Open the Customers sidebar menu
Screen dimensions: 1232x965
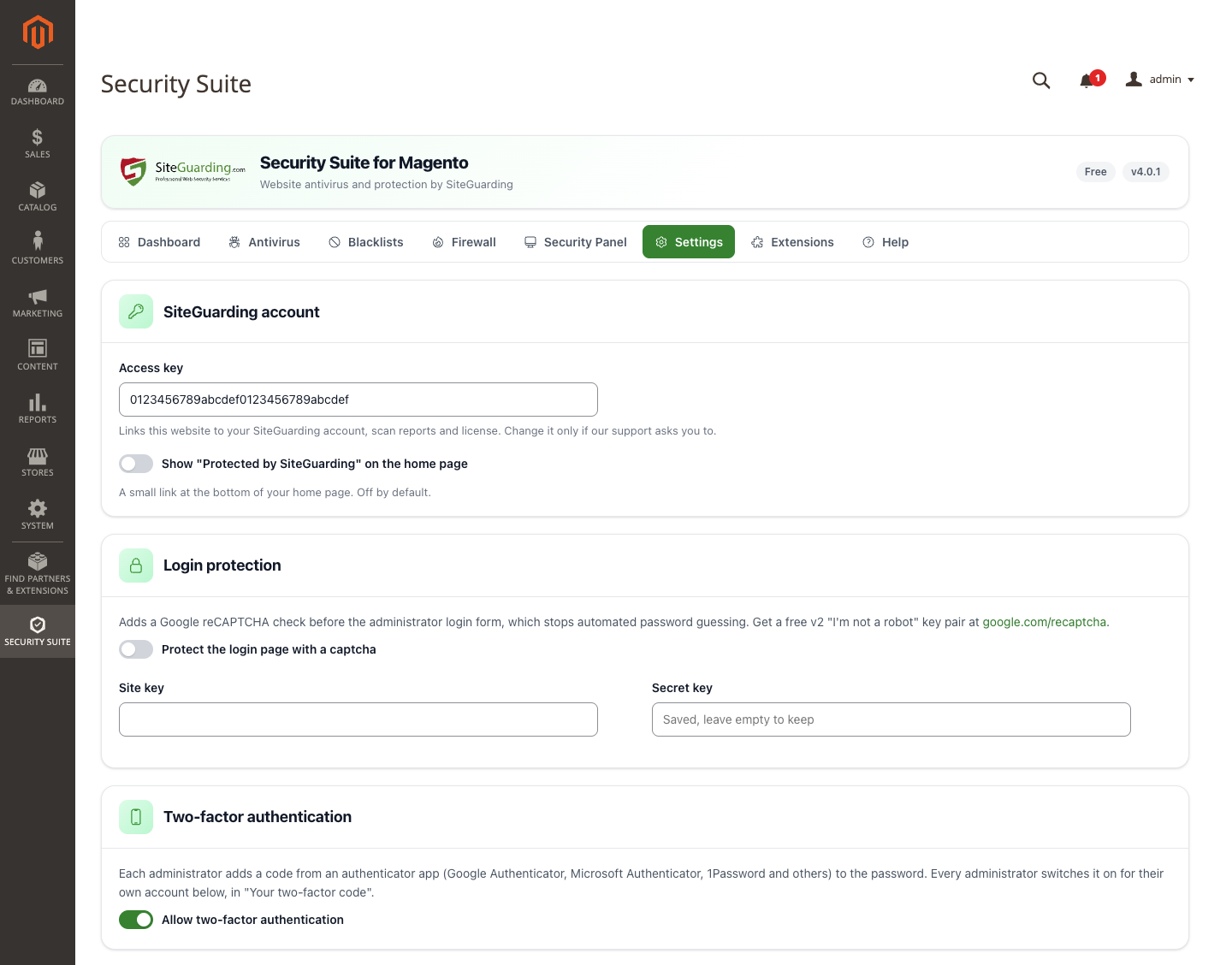[x=38, y=250]
